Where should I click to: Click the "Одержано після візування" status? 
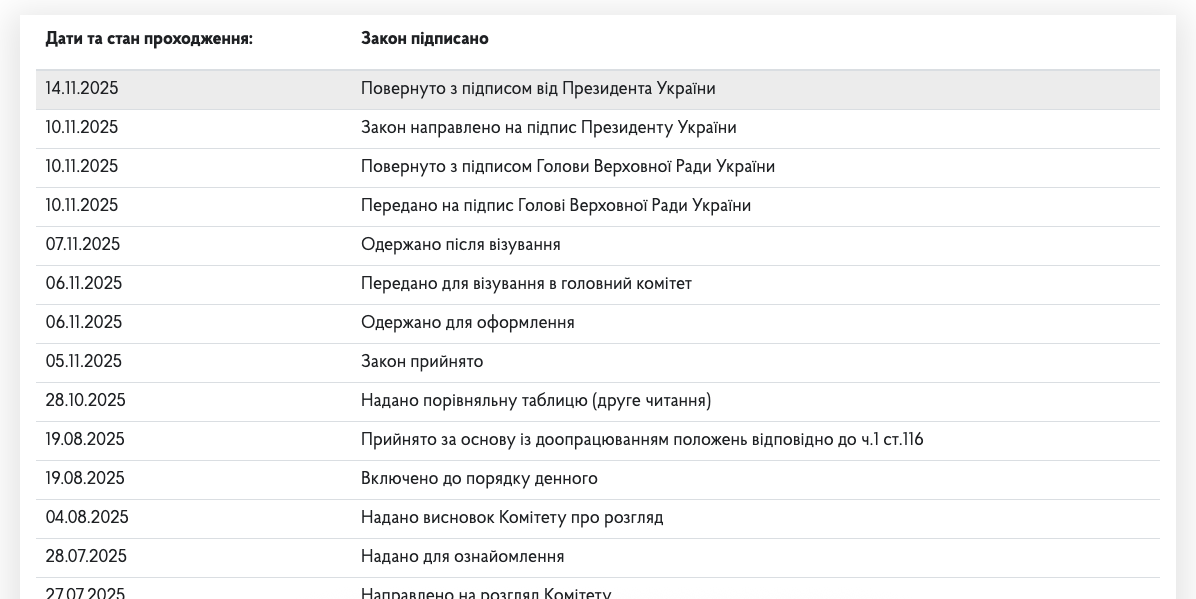460,245
